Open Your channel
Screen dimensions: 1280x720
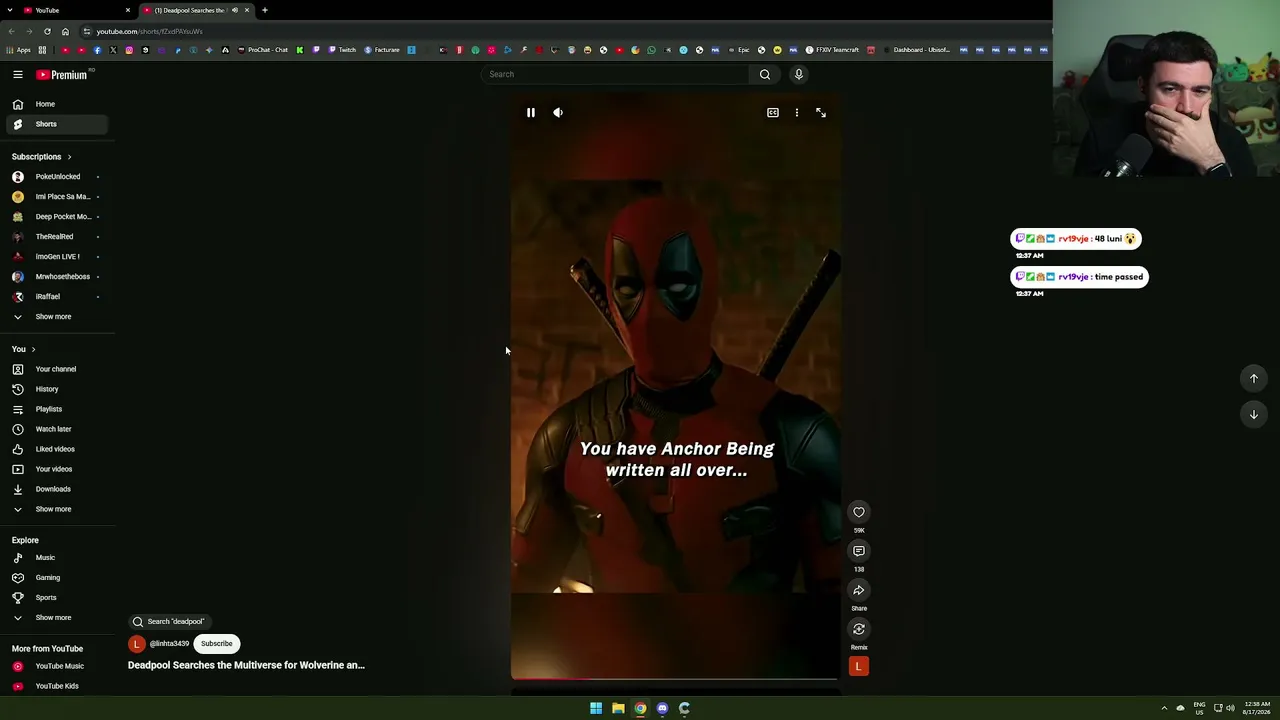(x=57, y=369)
